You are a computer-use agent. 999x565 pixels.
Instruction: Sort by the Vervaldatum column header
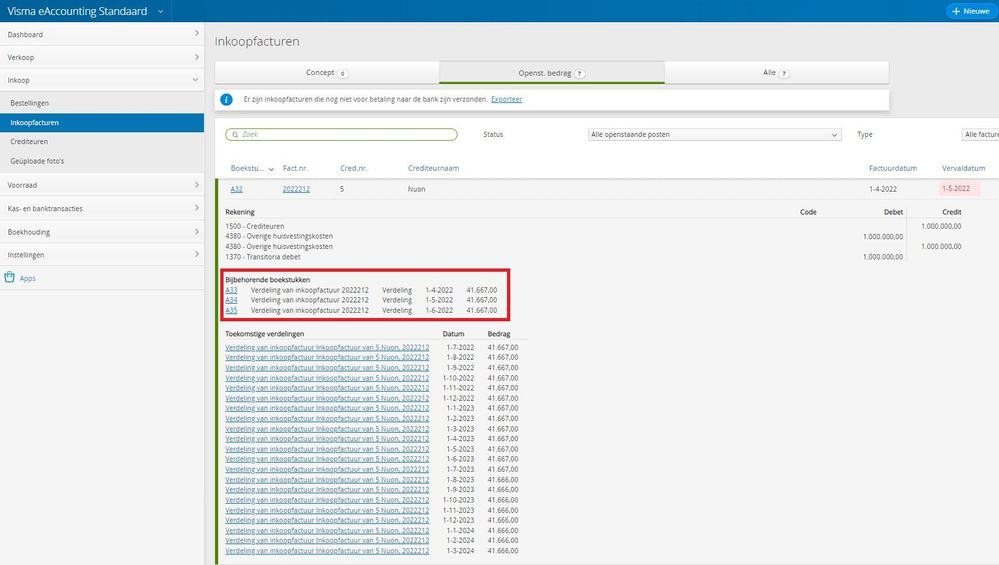point(963,168)
